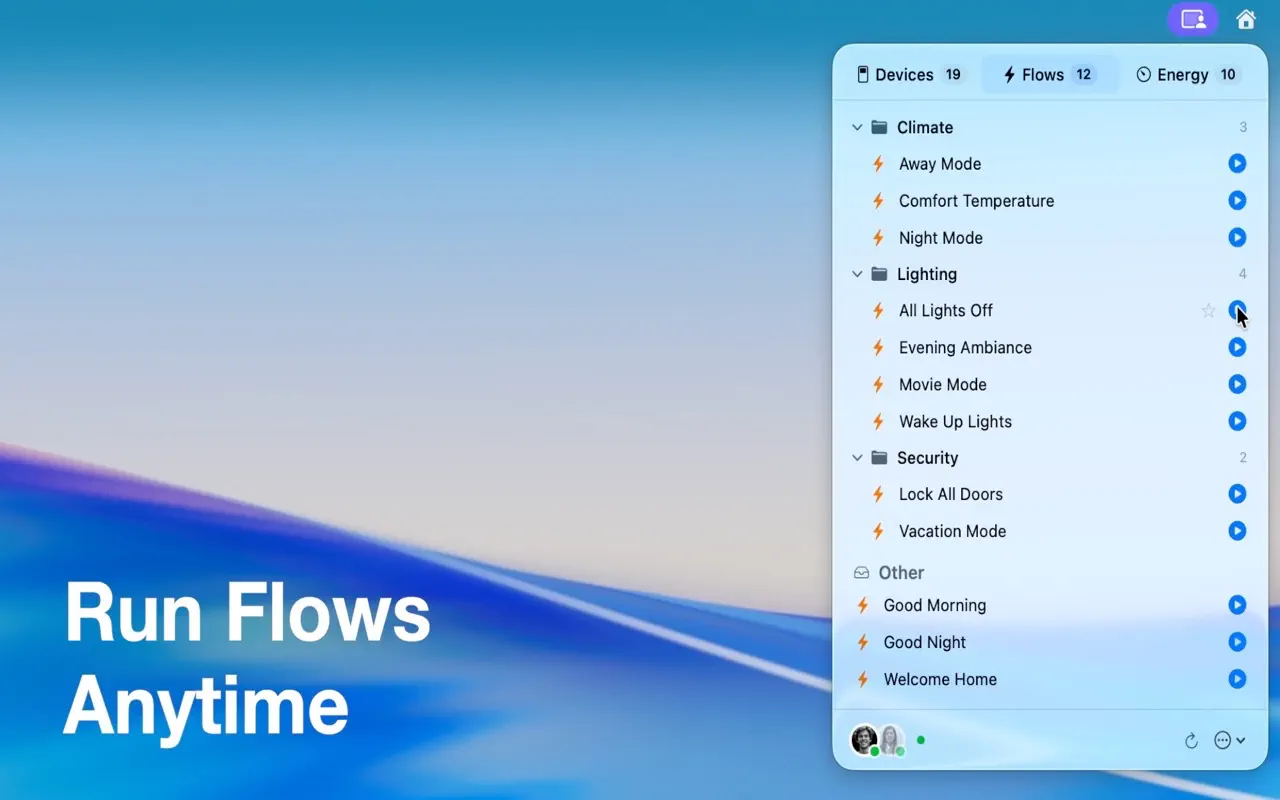This screenshot has height=800, width=1280.
Task: Click the home icon in menu bar
Action: pyautogui.click(x=1245, y=19)
